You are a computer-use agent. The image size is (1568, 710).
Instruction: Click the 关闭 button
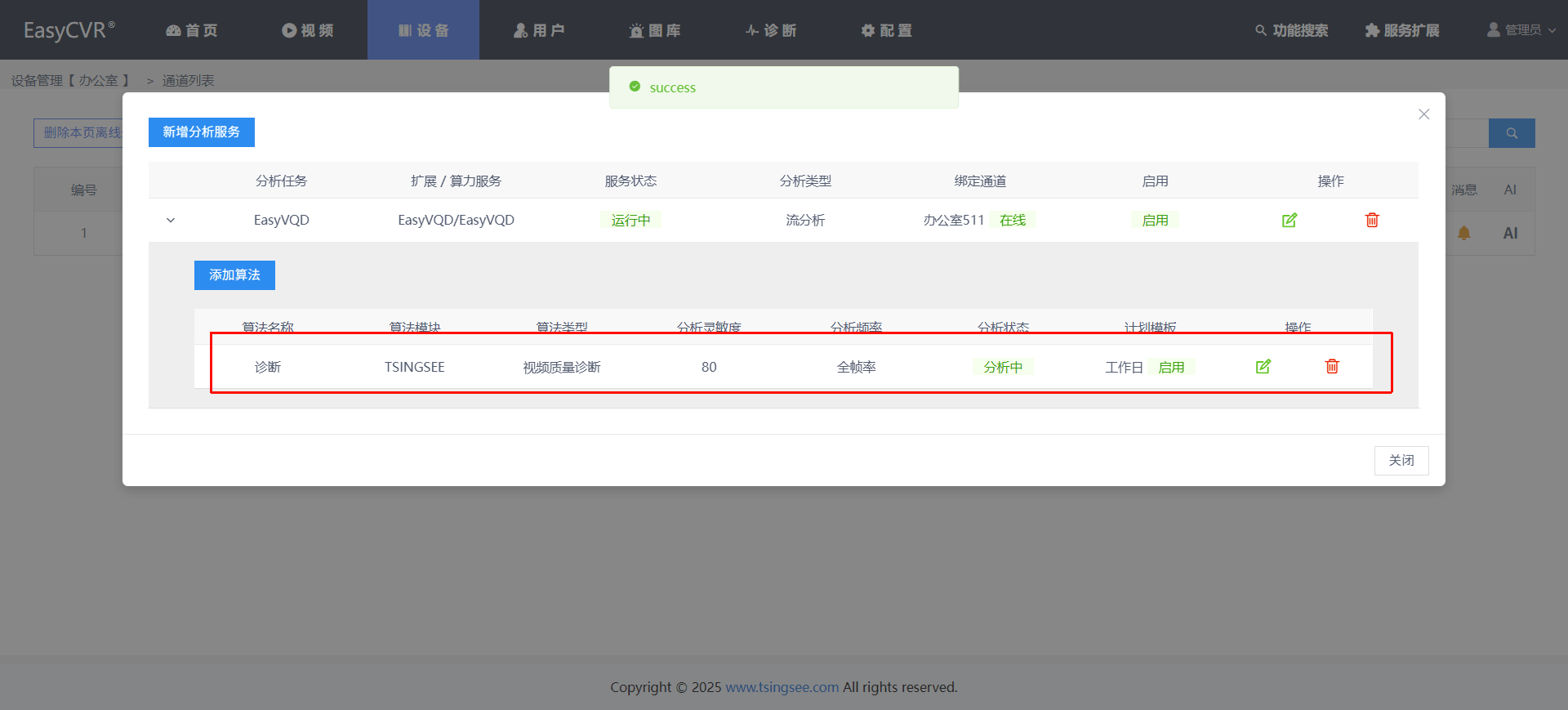[1401, 461]
